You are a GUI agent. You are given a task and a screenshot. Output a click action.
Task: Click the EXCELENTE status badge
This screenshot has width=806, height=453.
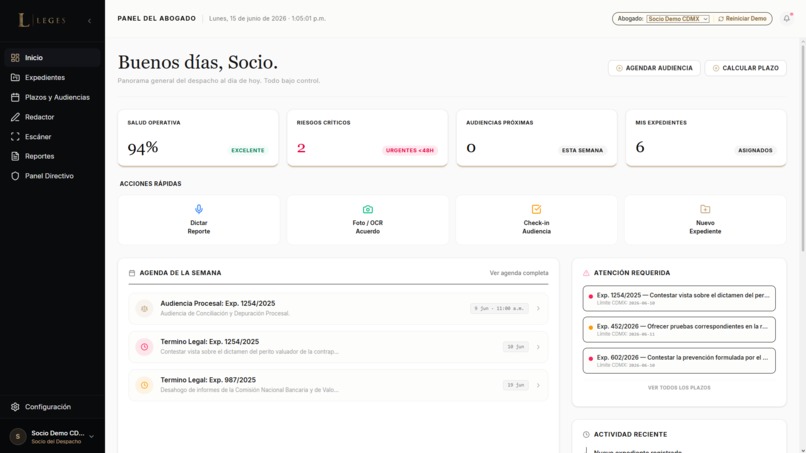(248, 151)
